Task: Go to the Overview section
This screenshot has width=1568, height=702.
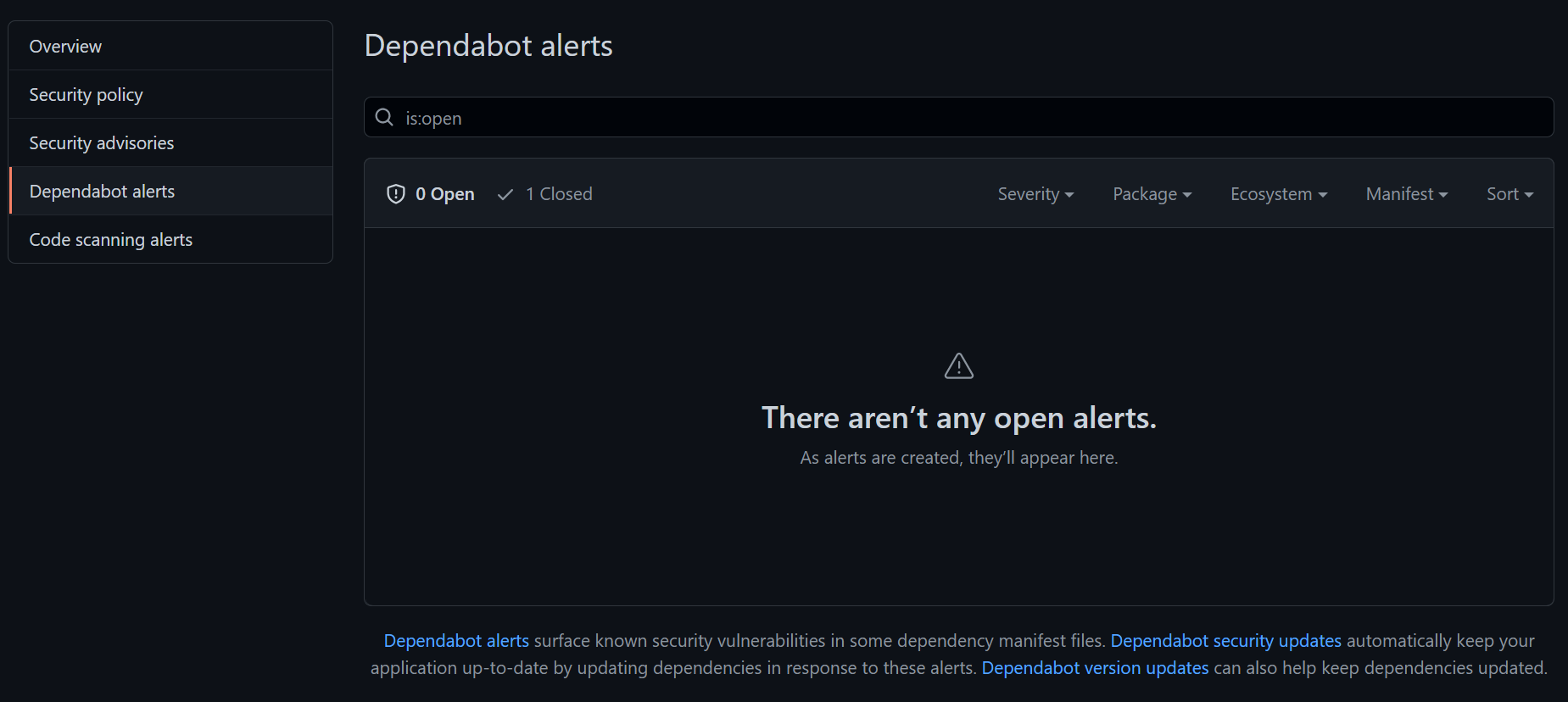Action: tap(65, 47)
